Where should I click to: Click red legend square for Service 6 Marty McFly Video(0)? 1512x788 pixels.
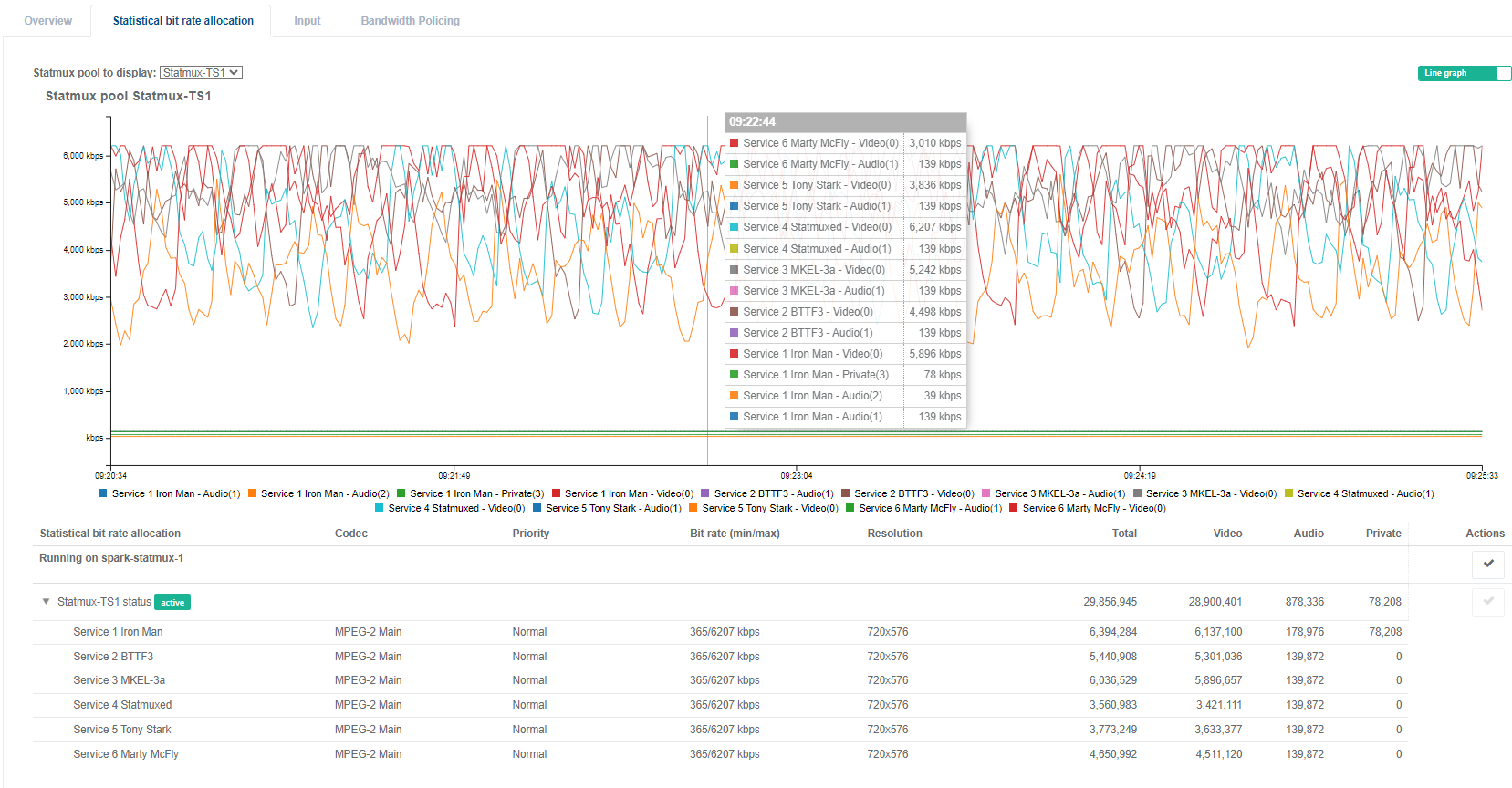pos(1013,508)
